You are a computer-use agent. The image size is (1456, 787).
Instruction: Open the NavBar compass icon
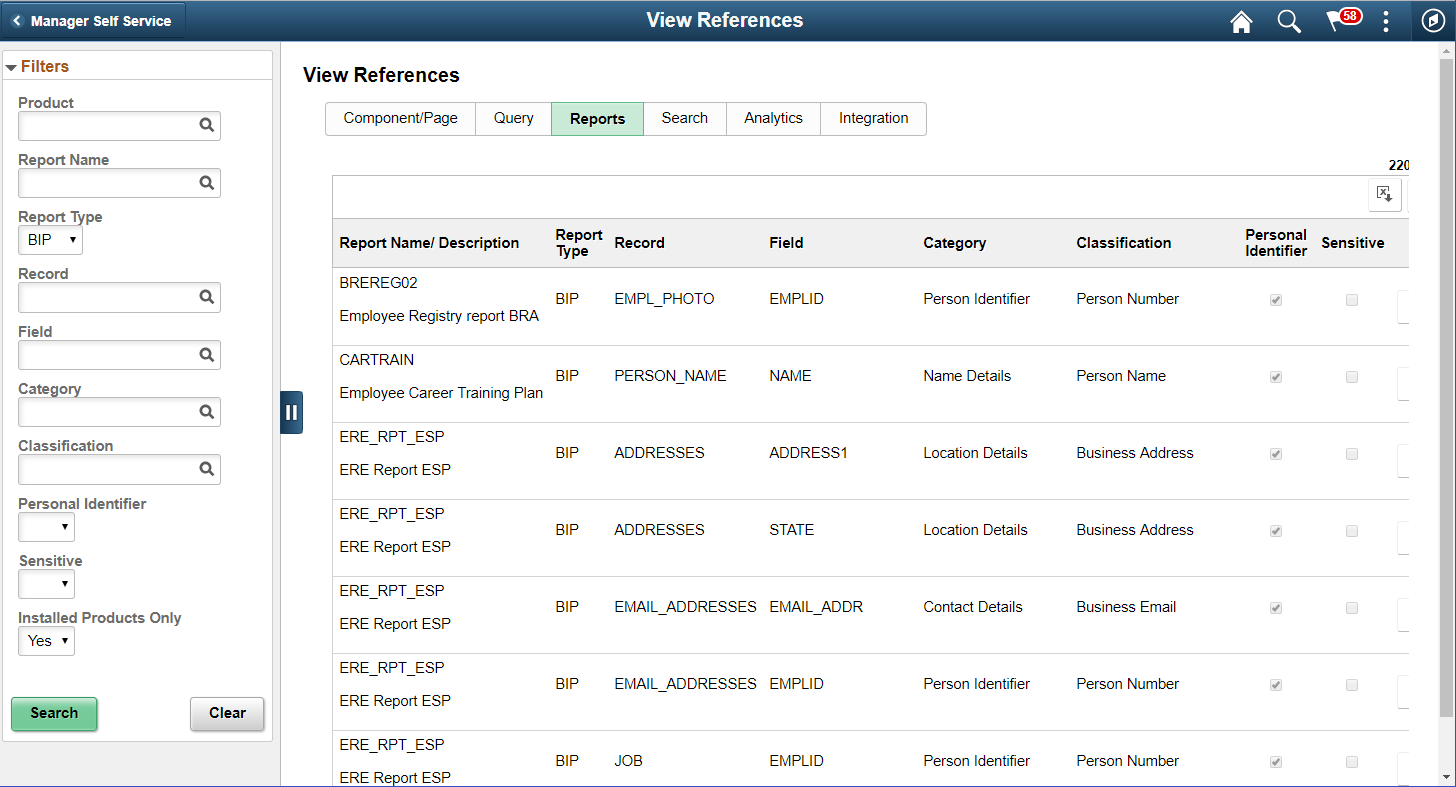1432,21
